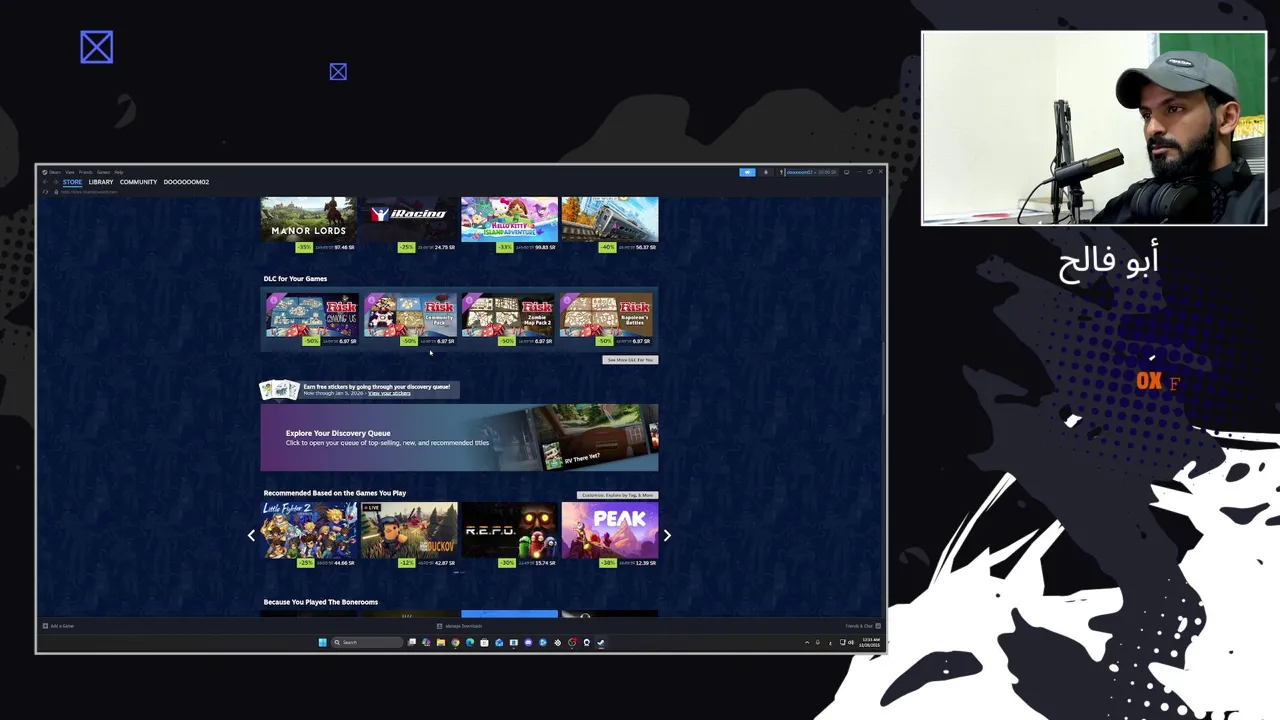Click the Recommended Based on the Games You Play heading

335,493
